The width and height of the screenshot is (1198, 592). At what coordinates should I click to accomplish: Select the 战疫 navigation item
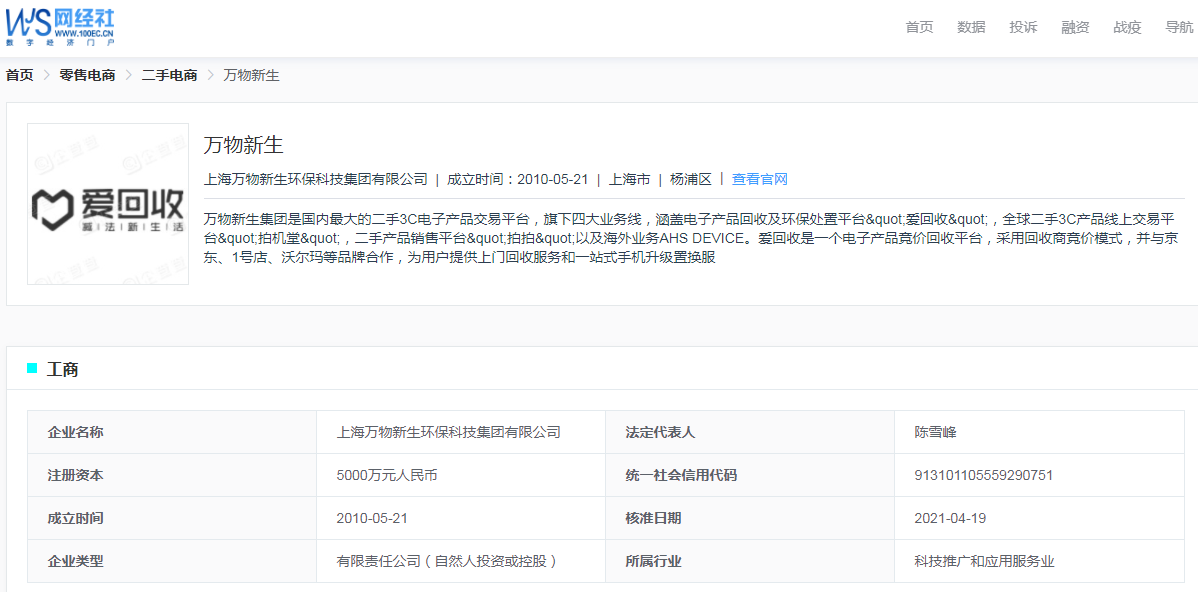coord(1127,27)
